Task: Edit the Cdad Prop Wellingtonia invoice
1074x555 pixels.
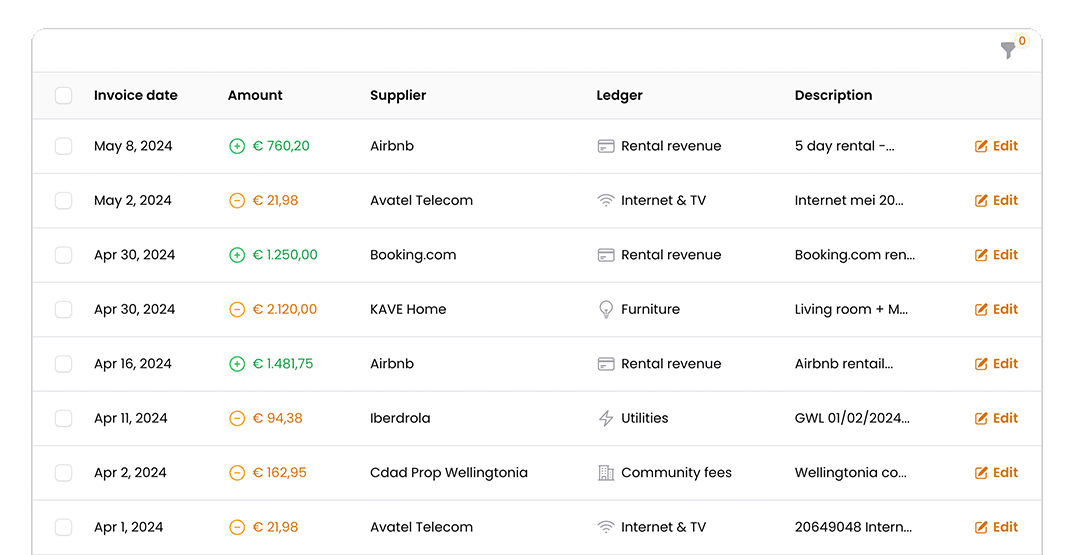Action: pyautogui.click(x=997, y=473)
